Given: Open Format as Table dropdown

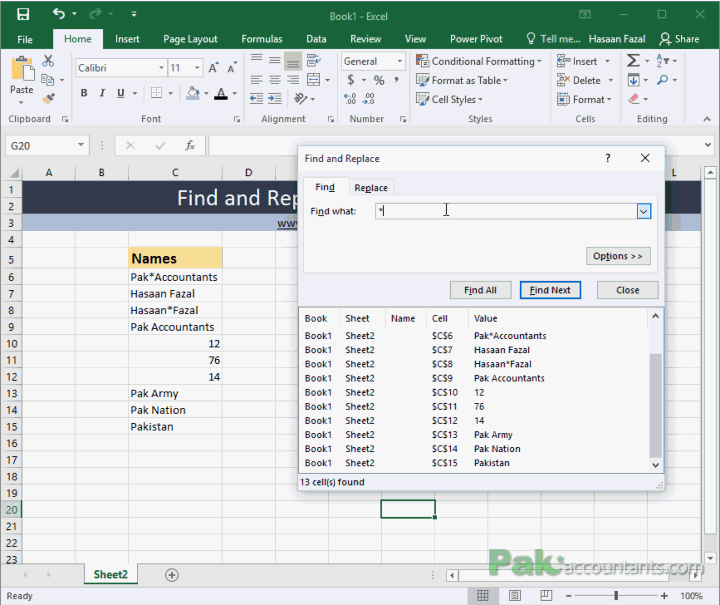Looking at the screenshot, I should [462, 80].
